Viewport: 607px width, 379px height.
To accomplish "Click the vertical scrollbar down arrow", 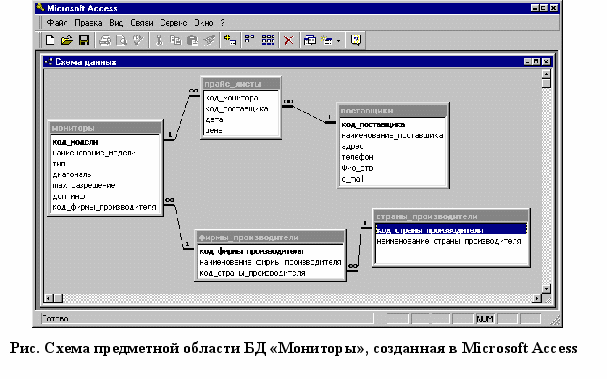I will pyautogui.click(x=546, y=288).
